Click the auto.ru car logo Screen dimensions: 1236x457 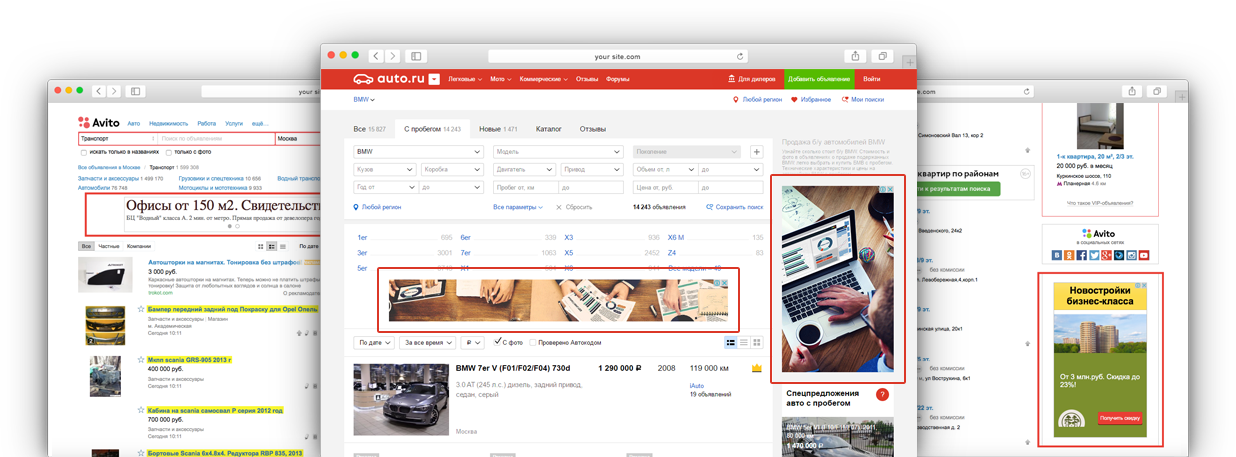click(389, 79)
